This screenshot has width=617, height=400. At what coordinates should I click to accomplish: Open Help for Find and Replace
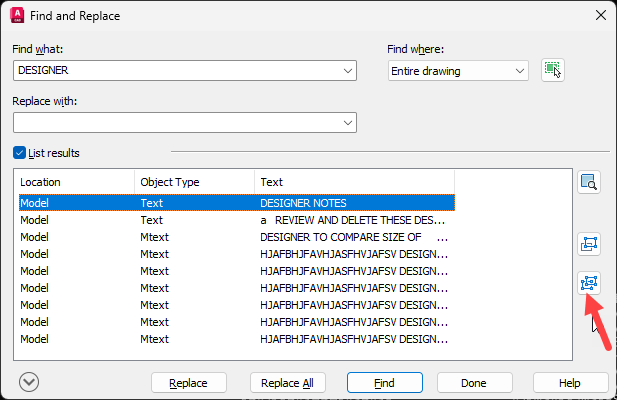571,383
